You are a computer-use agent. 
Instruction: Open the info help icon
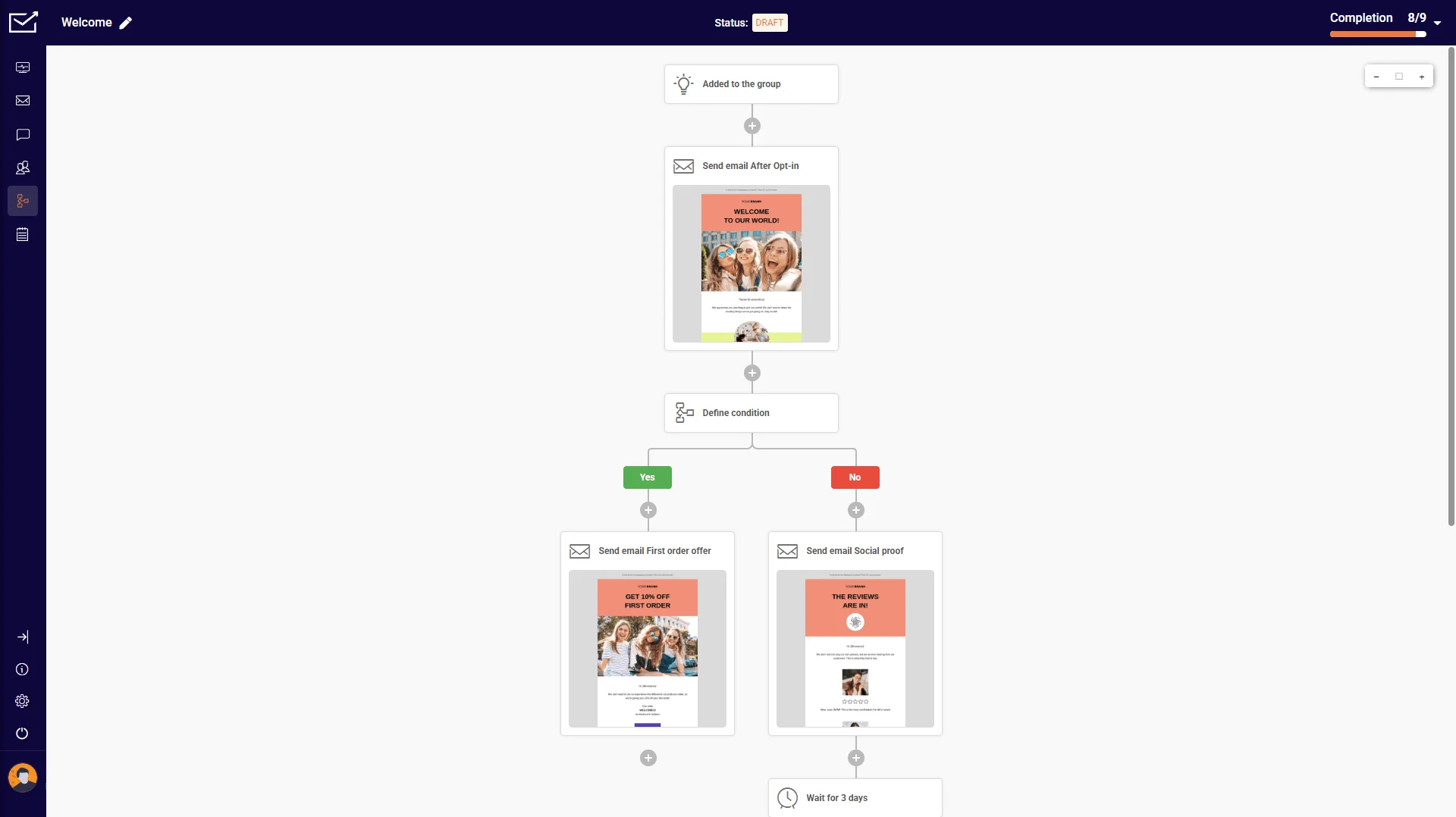pyautogui.click(x=22, y=669)
